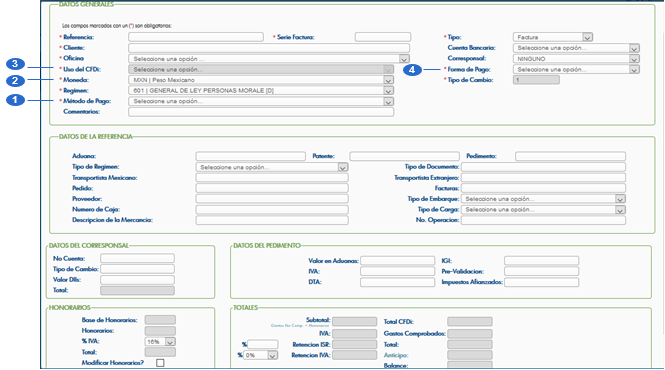Click the No. Operacion field
This screenshot has width=665, height=370.
pyautogui.click(x=543, y=220)
